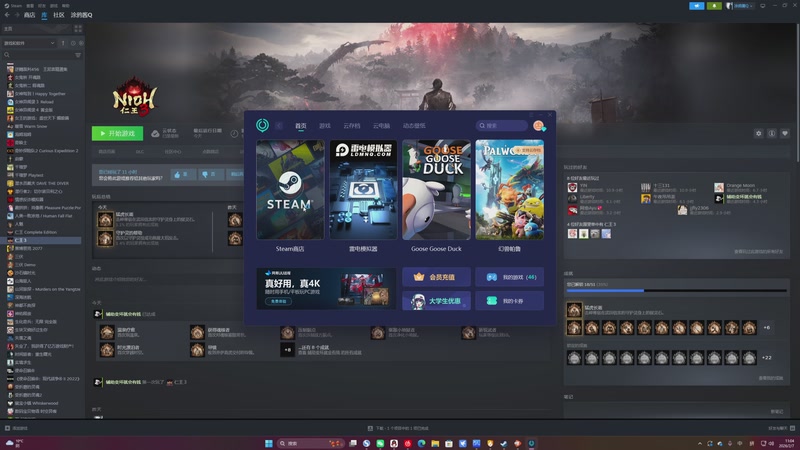The image size is (800, 450).
Task: Click the library sort arrow icon
Action: [63, 43]
